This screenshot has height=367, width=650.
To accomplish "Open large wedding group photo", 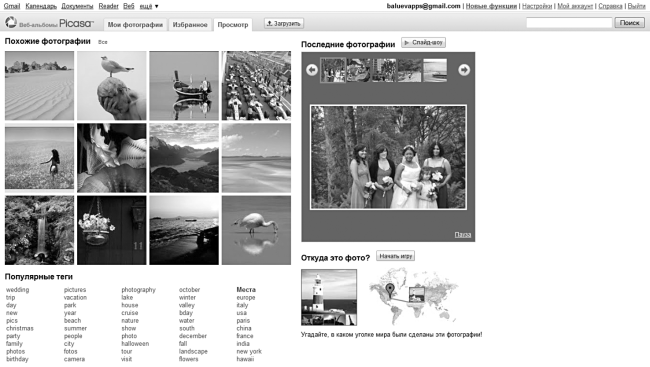I will [388, 157].
